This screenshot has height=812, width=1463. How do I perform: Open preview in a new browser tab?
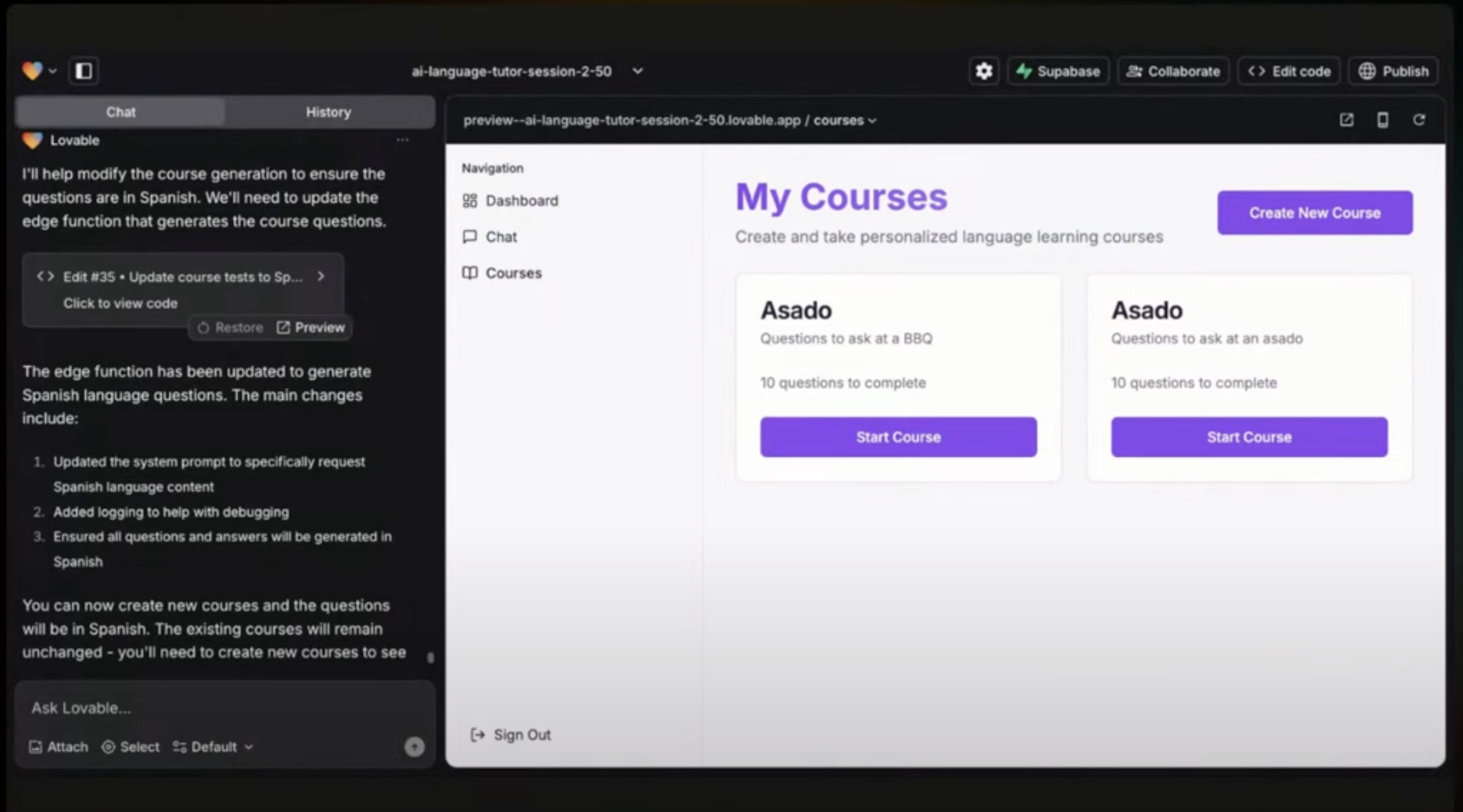coord(1346,120)
